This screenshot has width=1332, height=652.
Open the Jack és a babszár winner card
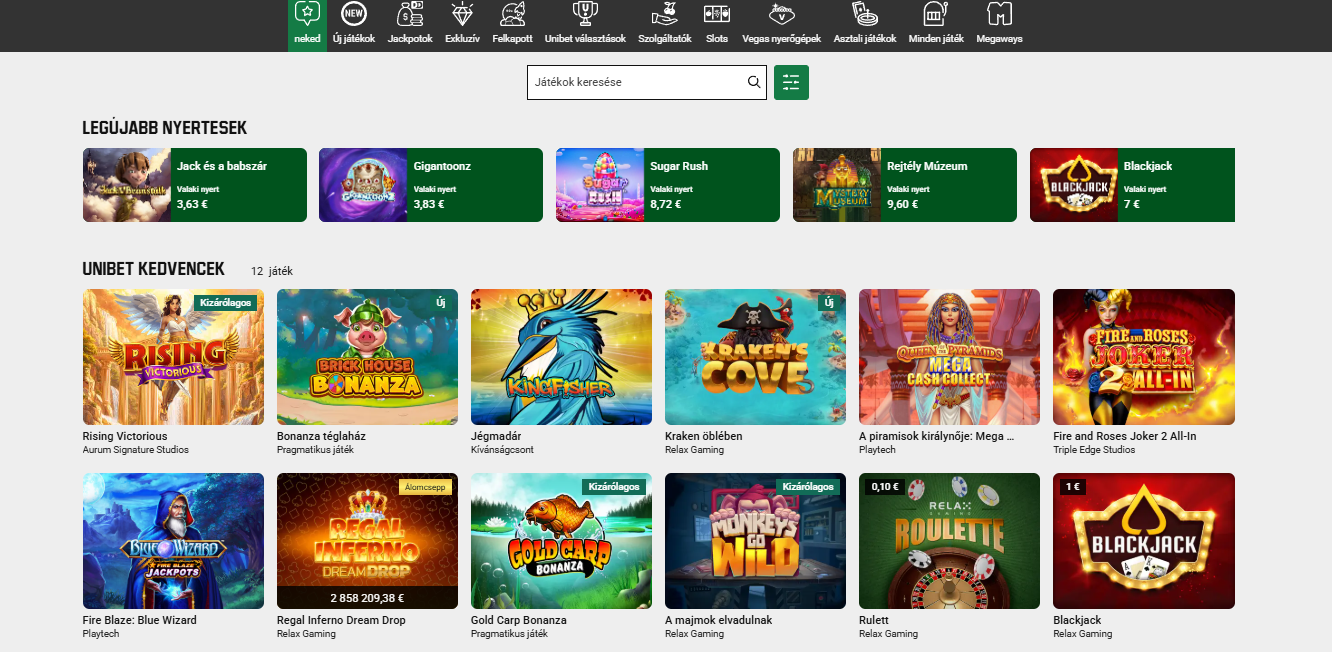tap(195, 185)
